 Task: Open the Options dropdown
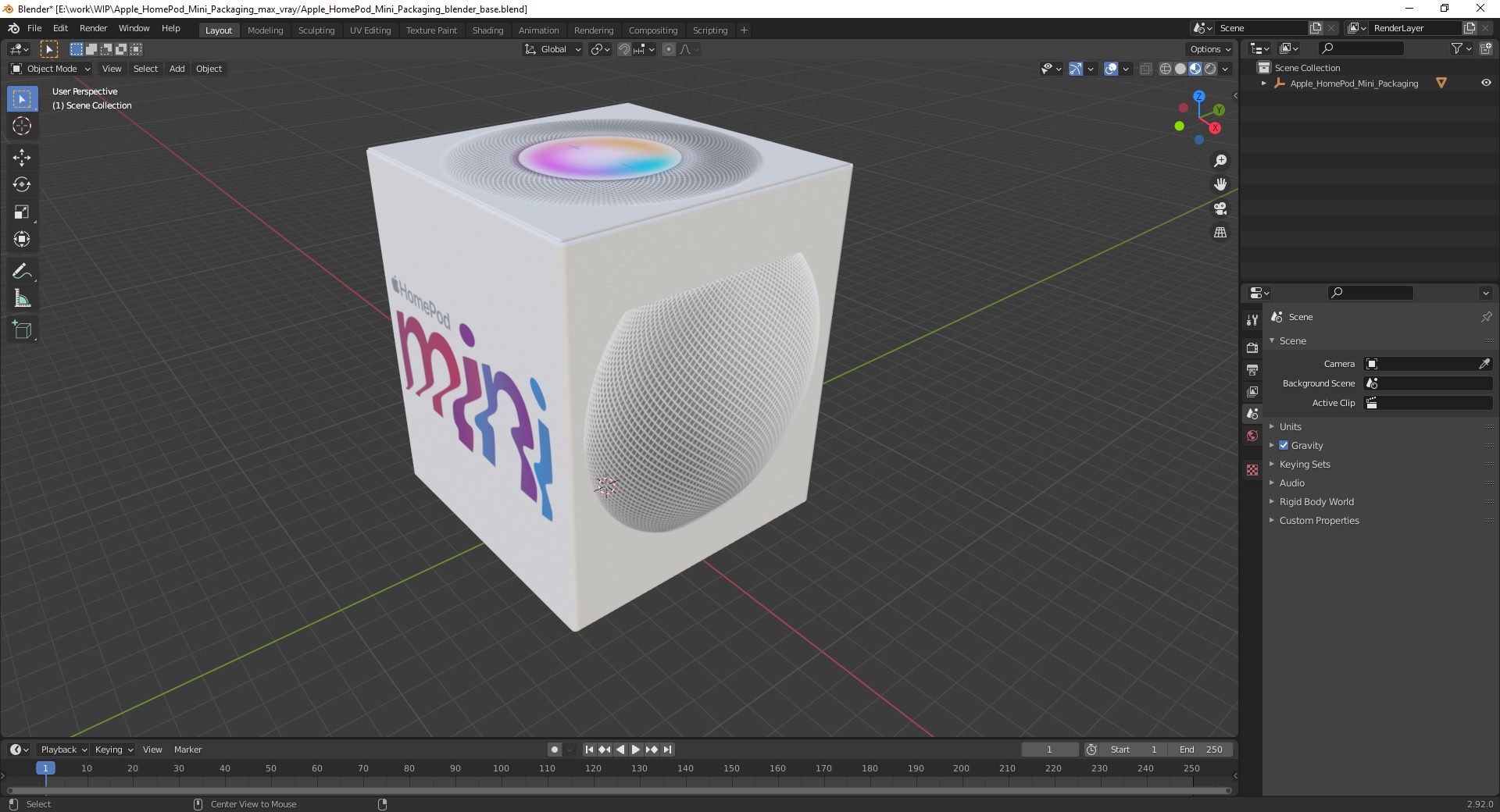pyautogui.click(x=1211, y=49)
